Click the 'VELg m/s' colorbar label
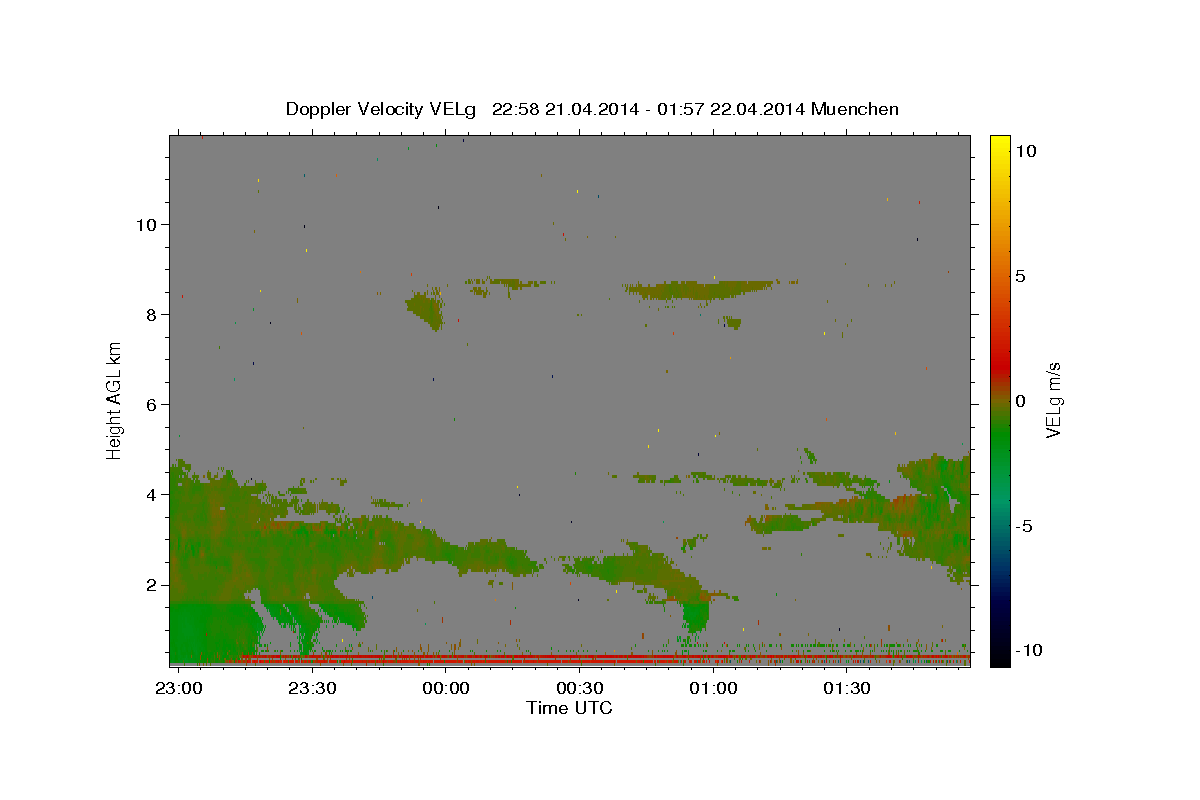Screen dimensions: 1200x800 1053,401
